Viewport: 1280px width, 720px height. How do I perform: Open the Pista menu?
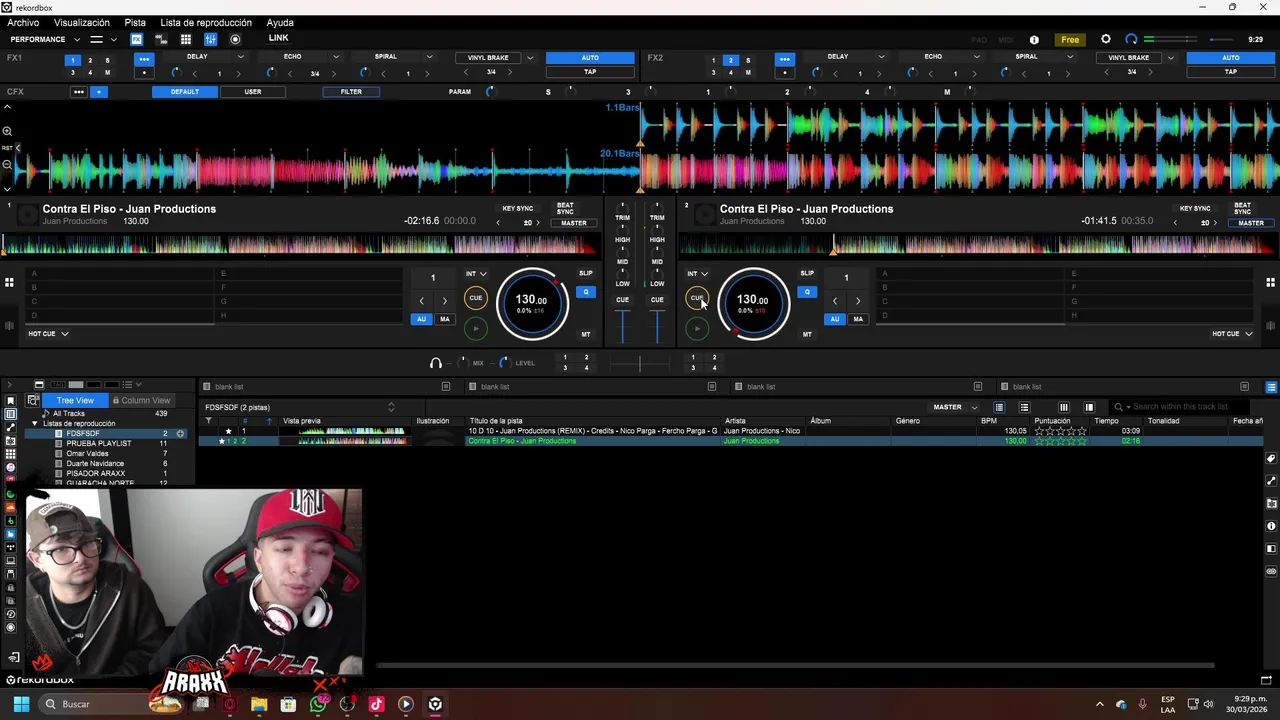(x=135, y=22)
